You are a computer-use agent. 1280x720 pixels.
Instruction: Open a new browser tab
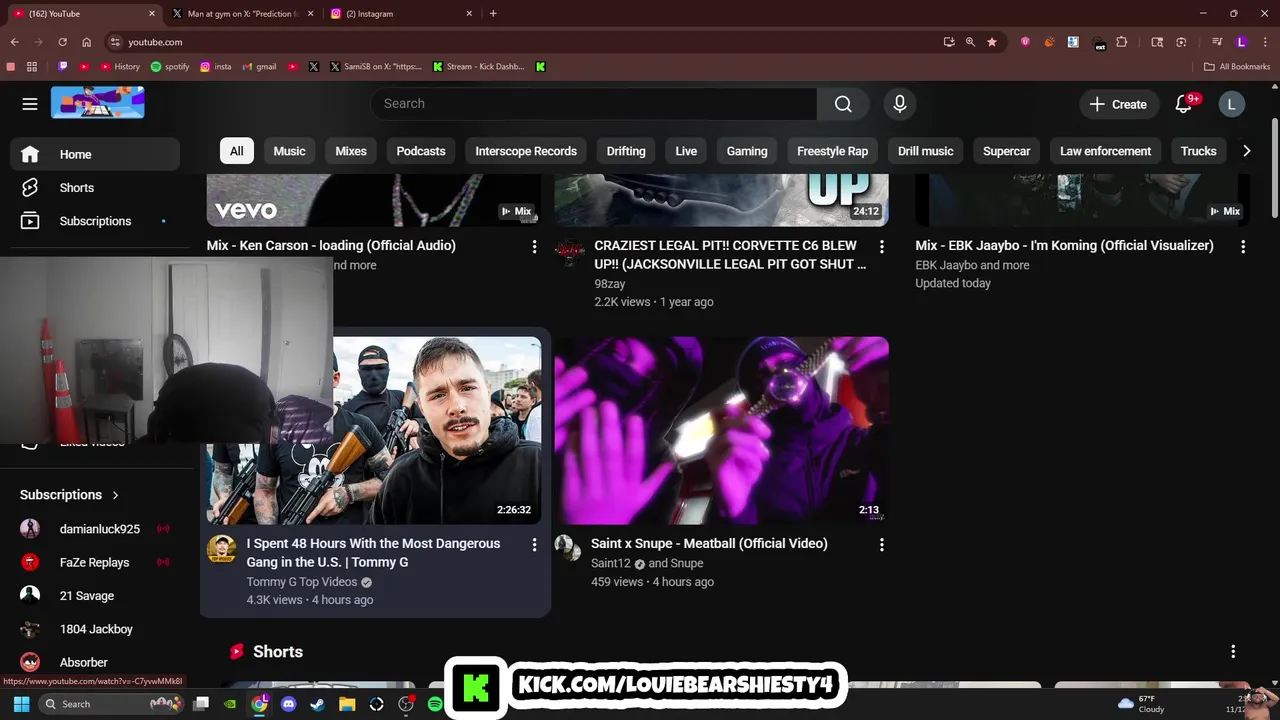[x=493, y=14]
